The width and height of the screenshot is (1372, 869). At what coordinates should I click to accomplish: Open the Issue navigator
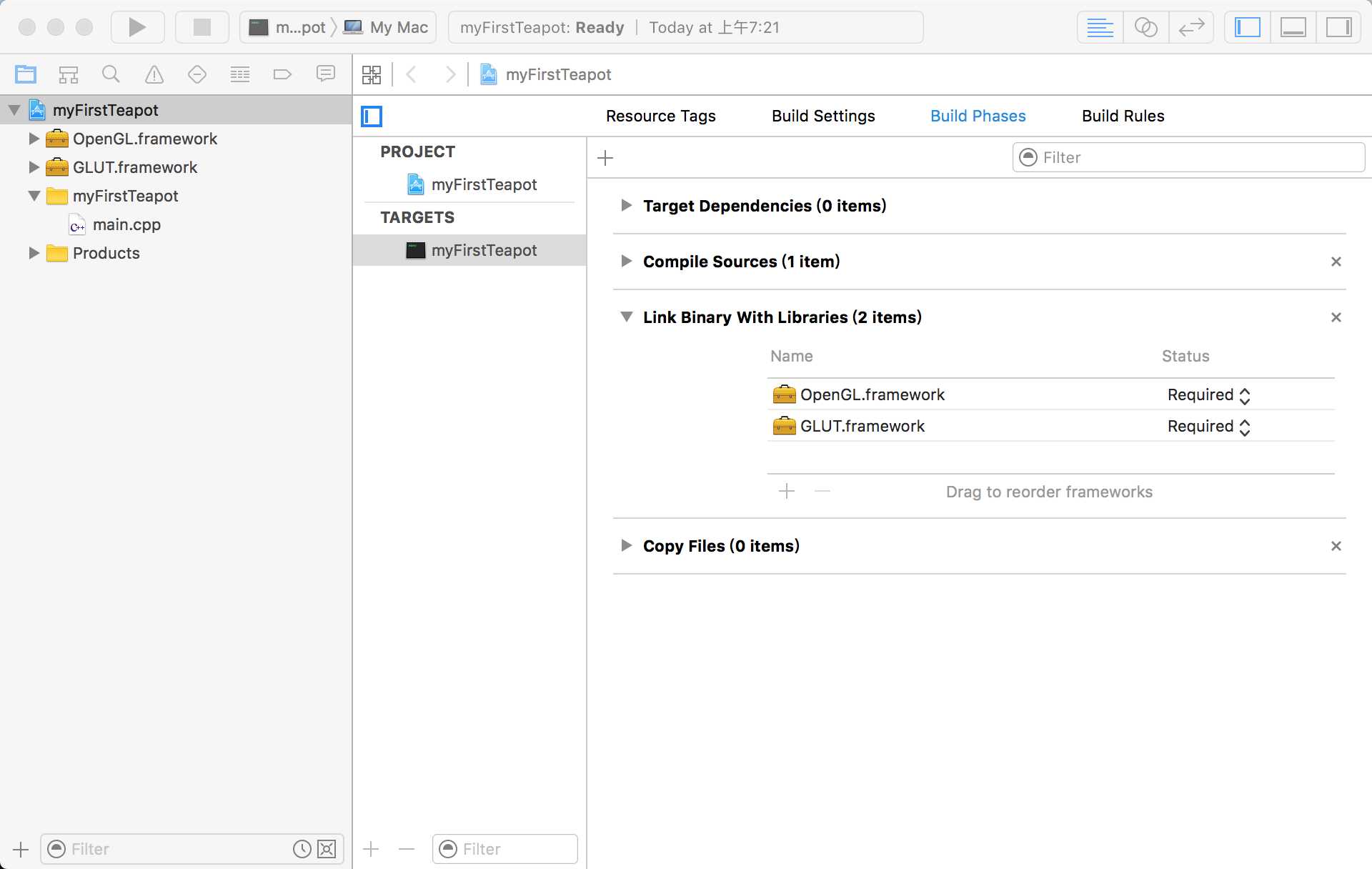(x=154, y=74)
